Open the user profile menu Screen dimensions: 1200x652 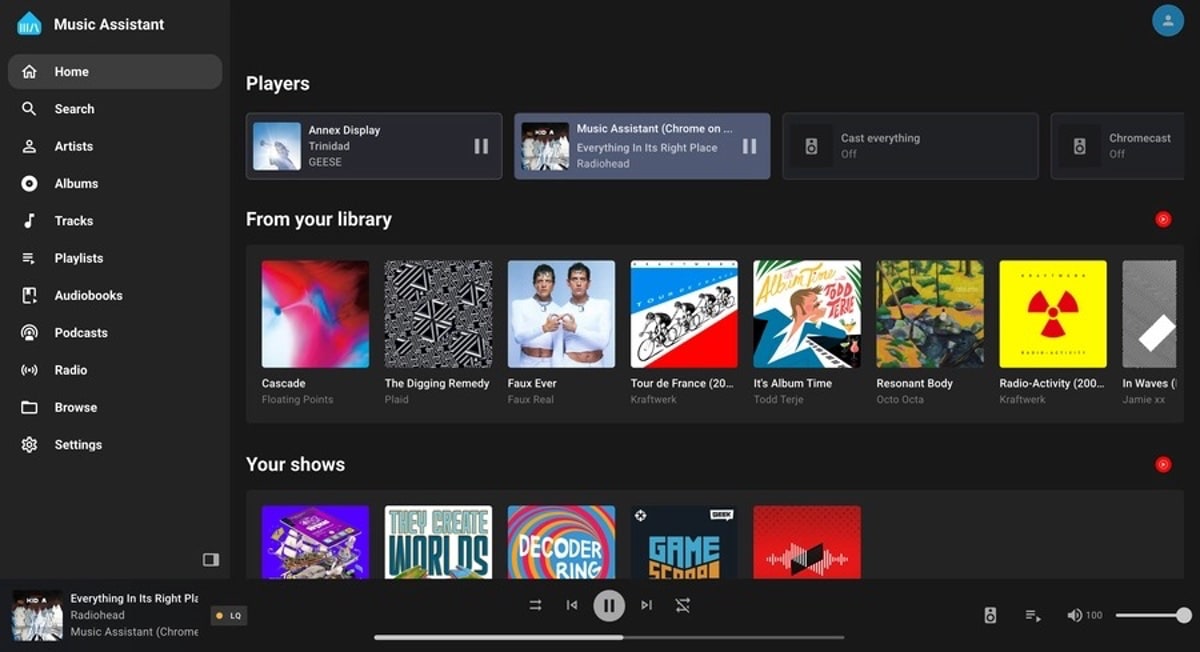[x=1167, y=20]
